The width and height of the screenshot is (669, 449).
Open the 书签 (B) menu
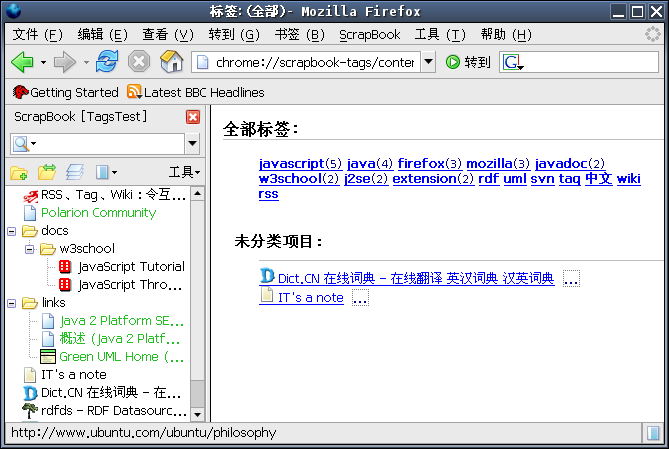[300, 35]
